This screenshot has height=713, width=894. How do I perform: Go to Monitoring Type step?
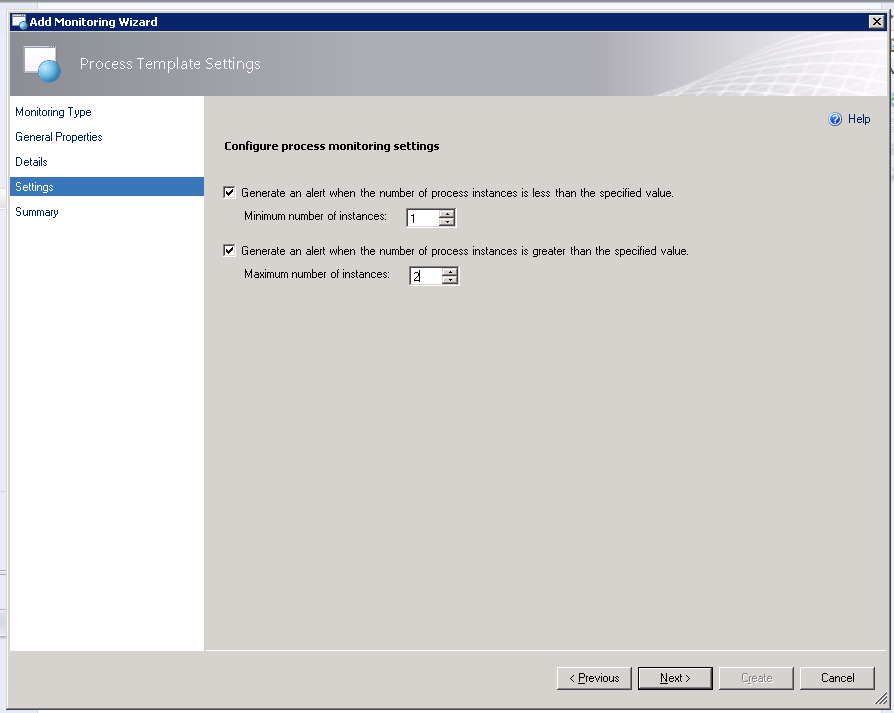point(53,112)
